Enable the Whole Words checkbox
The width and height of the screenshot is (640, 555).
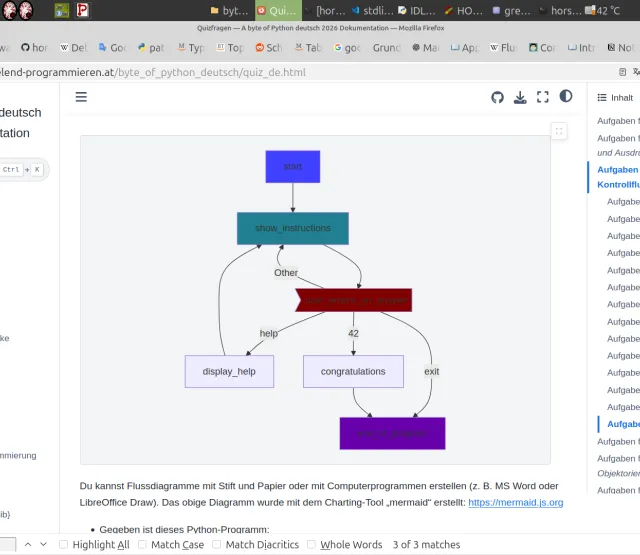tap(311, 544)
